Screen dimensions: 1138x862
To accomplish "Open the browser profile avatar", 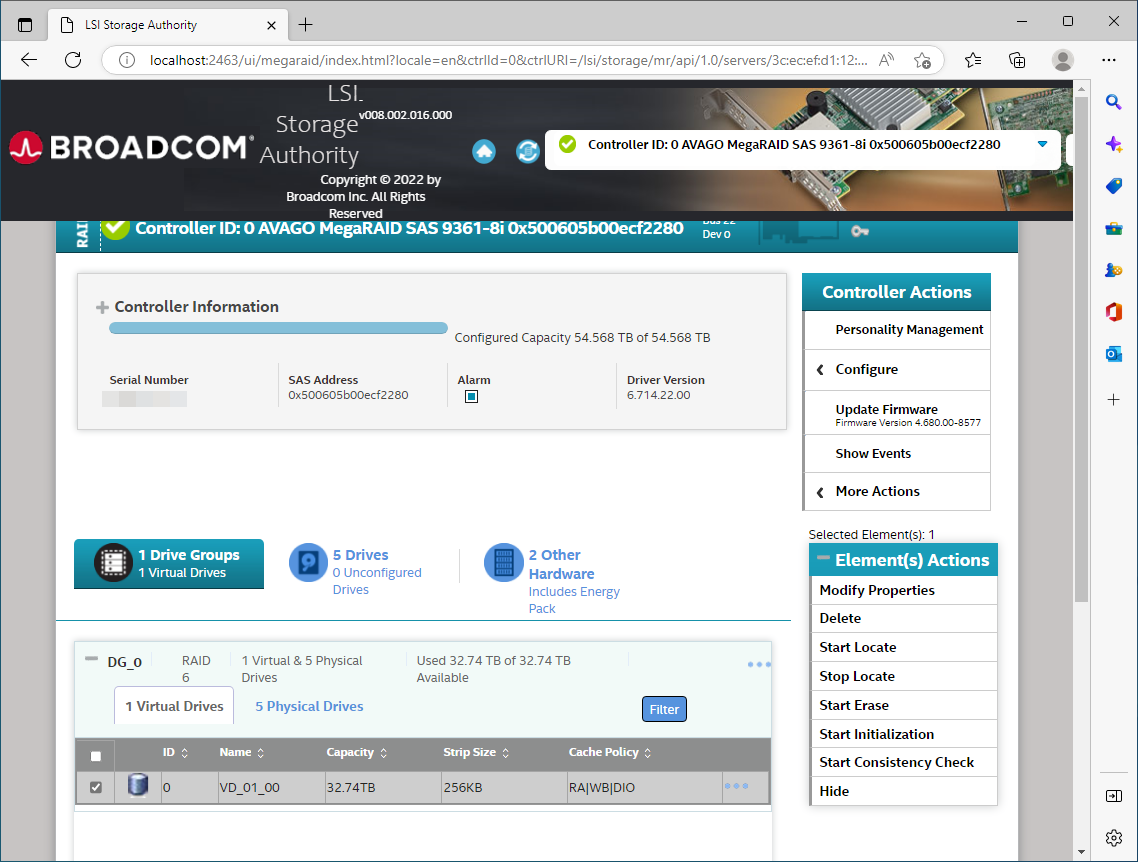I will [x=1063, y=60].
